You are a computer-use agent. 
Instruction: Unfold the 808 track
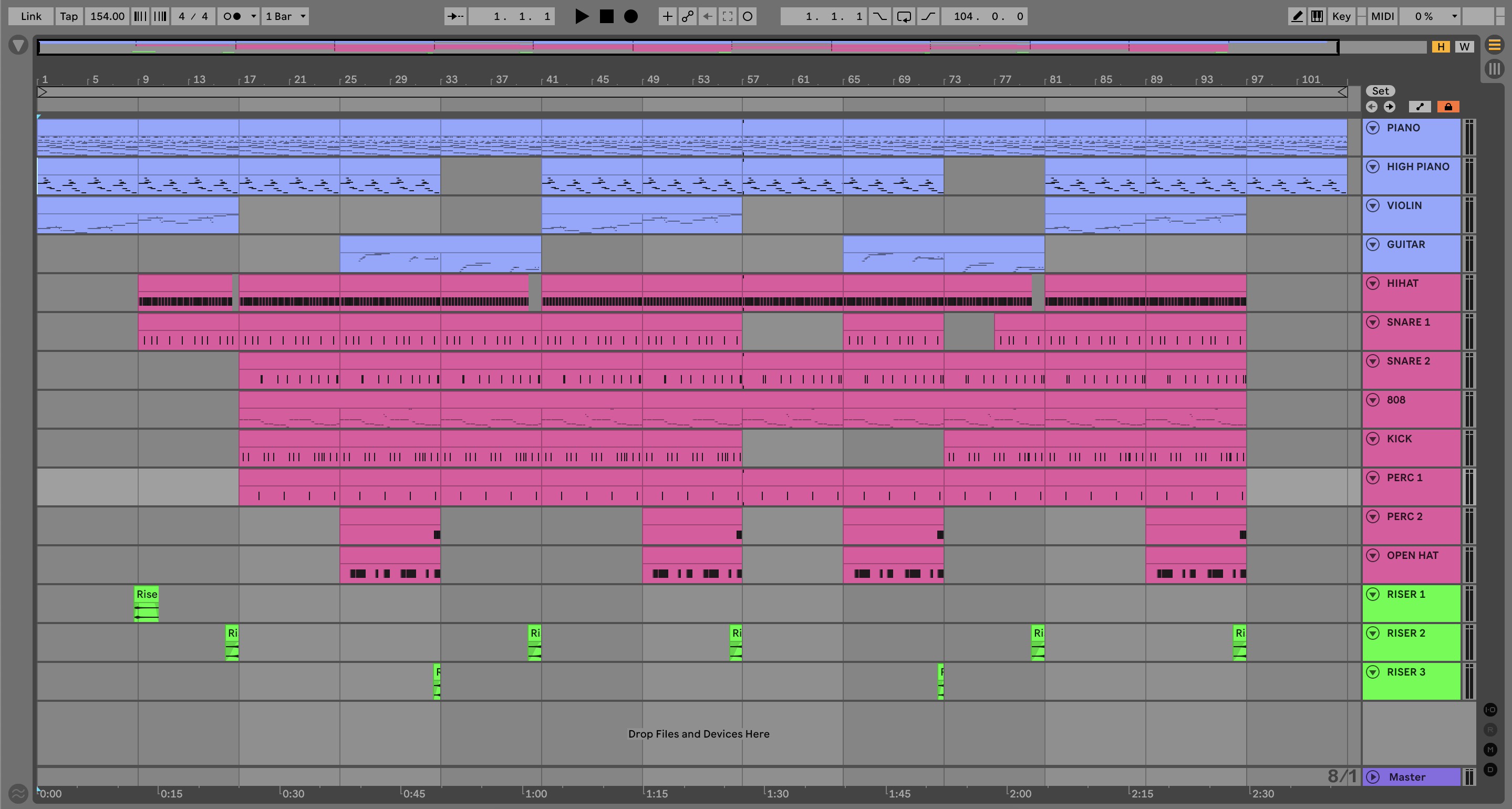pos(1372,400)
